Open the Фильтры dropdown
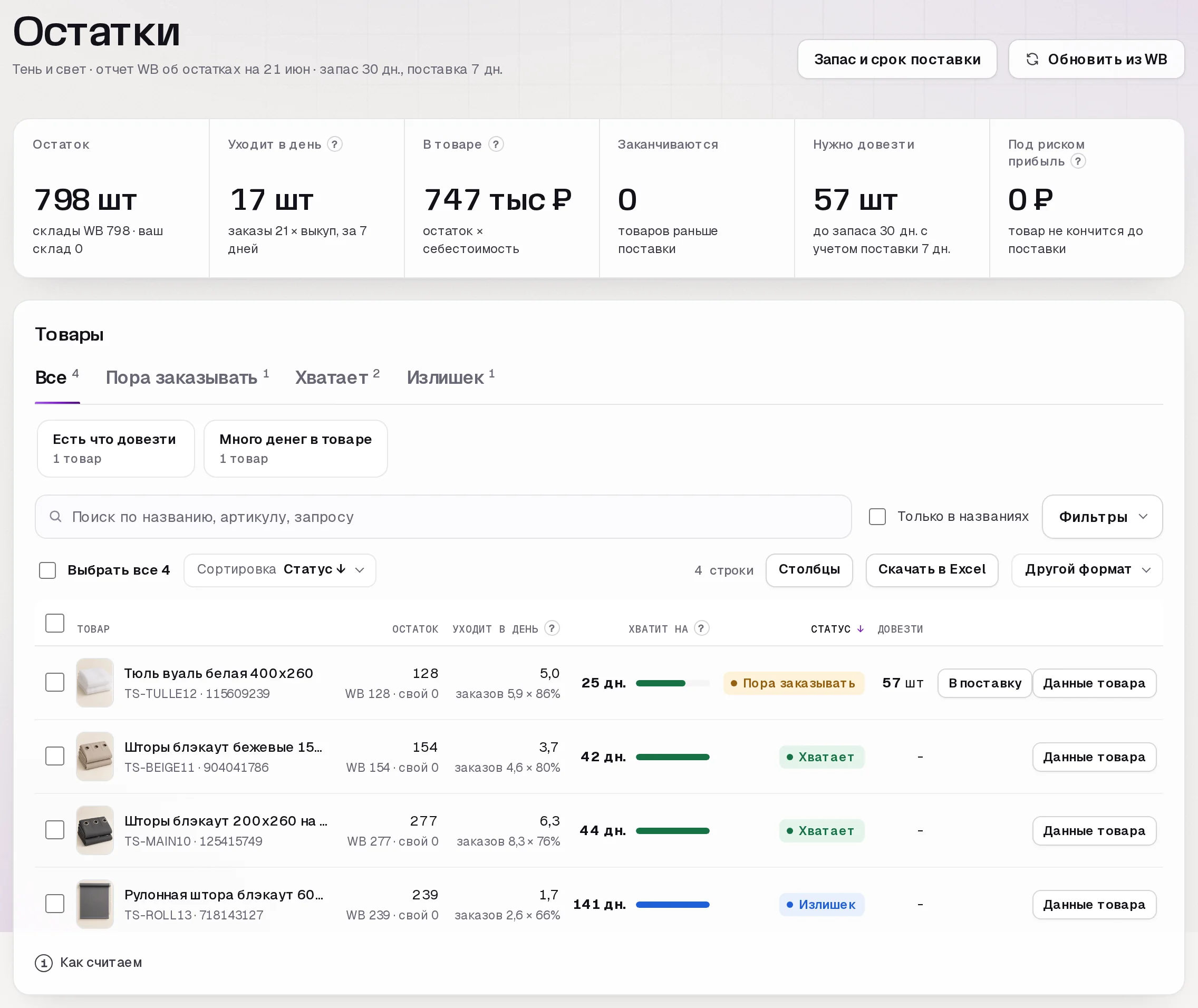The height and width of the screenshot is (1008, 1198). tap(1102, 517)
